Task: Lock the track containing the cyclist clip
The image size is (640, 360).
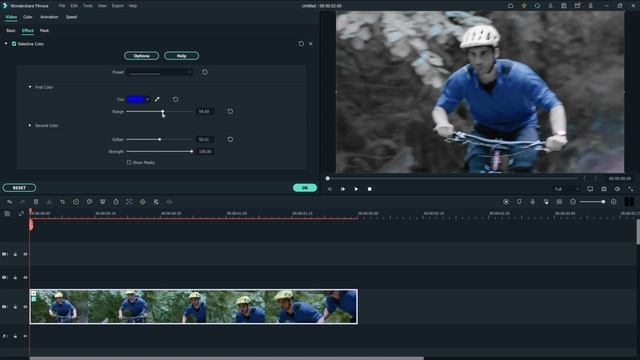Action: coord(15,307)
